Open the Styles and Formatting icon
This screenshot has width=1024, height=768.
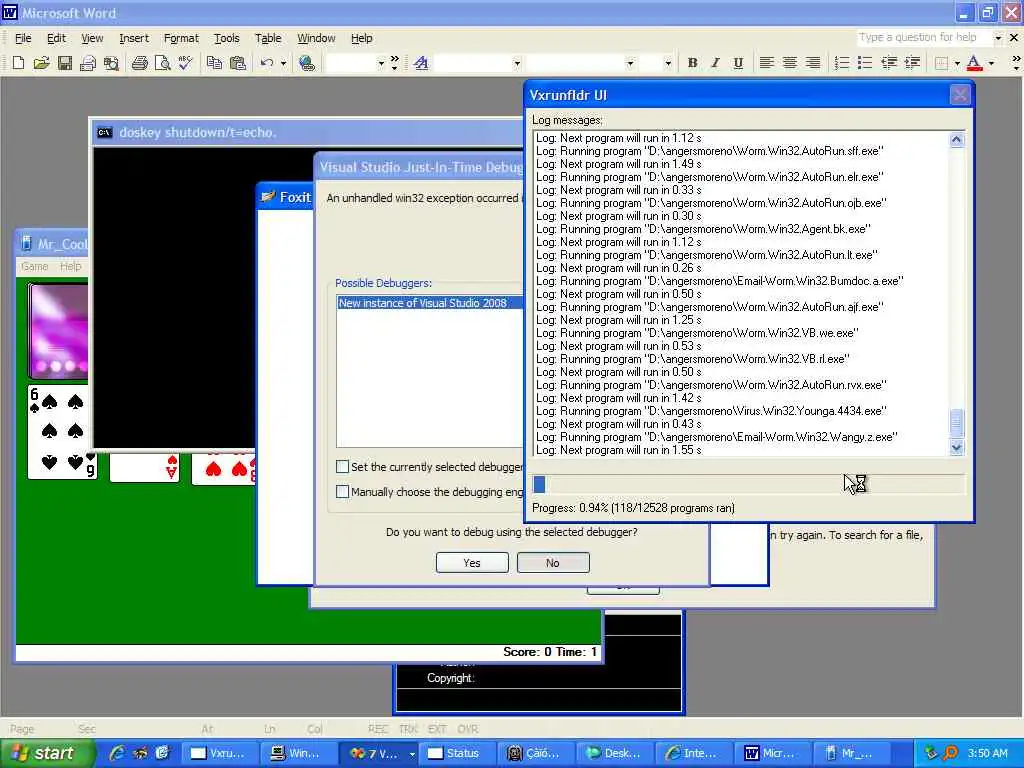click(421, 63)
